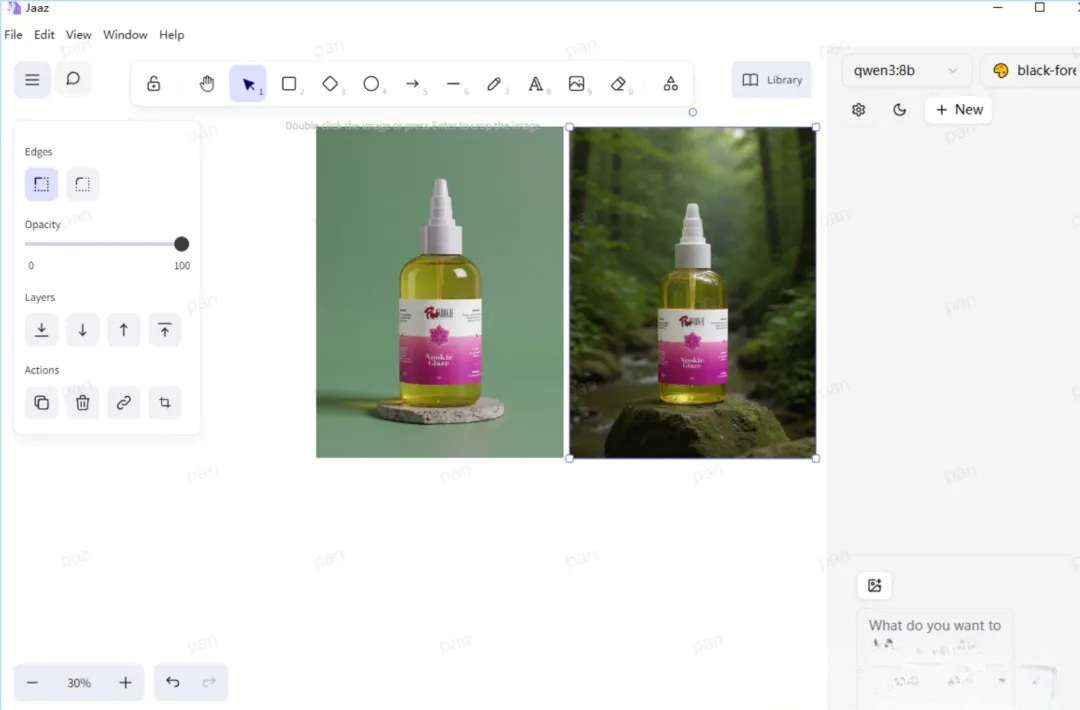Toggle dark mode moon icon
Screen dimensions: 1080x710
point(900,109)
